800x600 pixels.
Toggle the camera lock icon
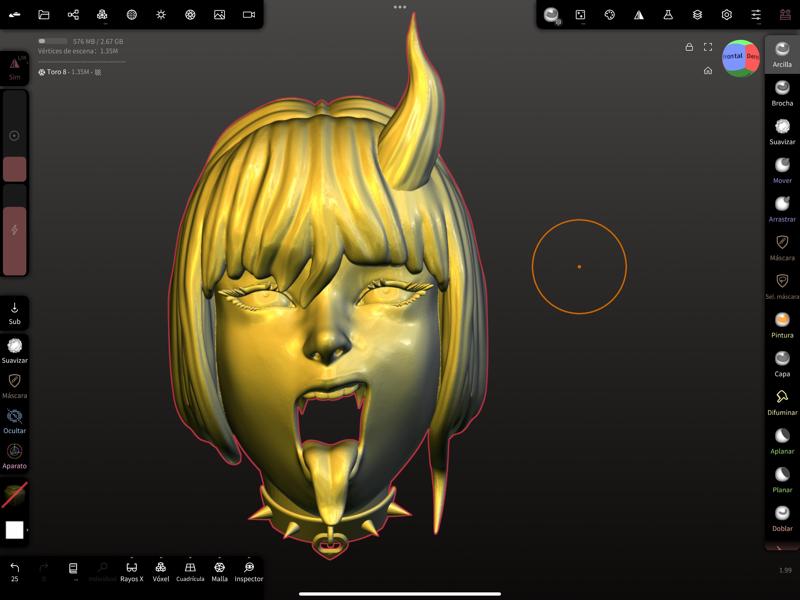pyautogui.click(x=688, y=46)
